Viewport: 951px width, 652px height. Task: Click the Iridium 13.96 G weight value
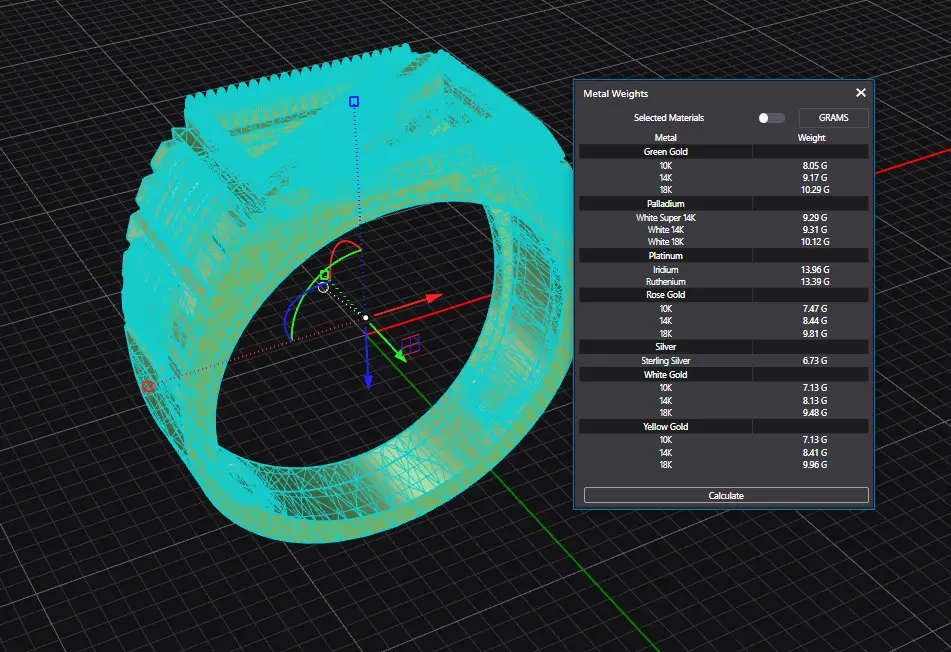[815, 270]
